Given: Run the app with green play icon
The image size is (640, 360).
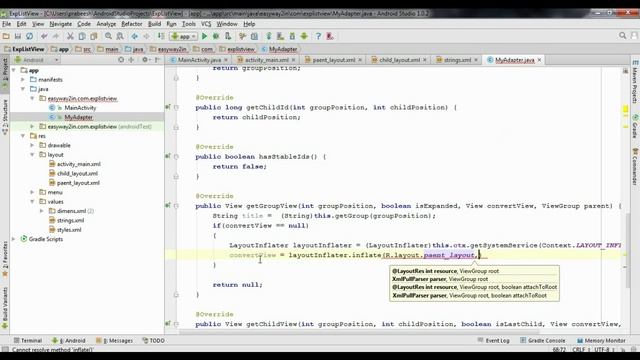Looking at the screenshot, I should pyautogui.click(x=204, y=36).
